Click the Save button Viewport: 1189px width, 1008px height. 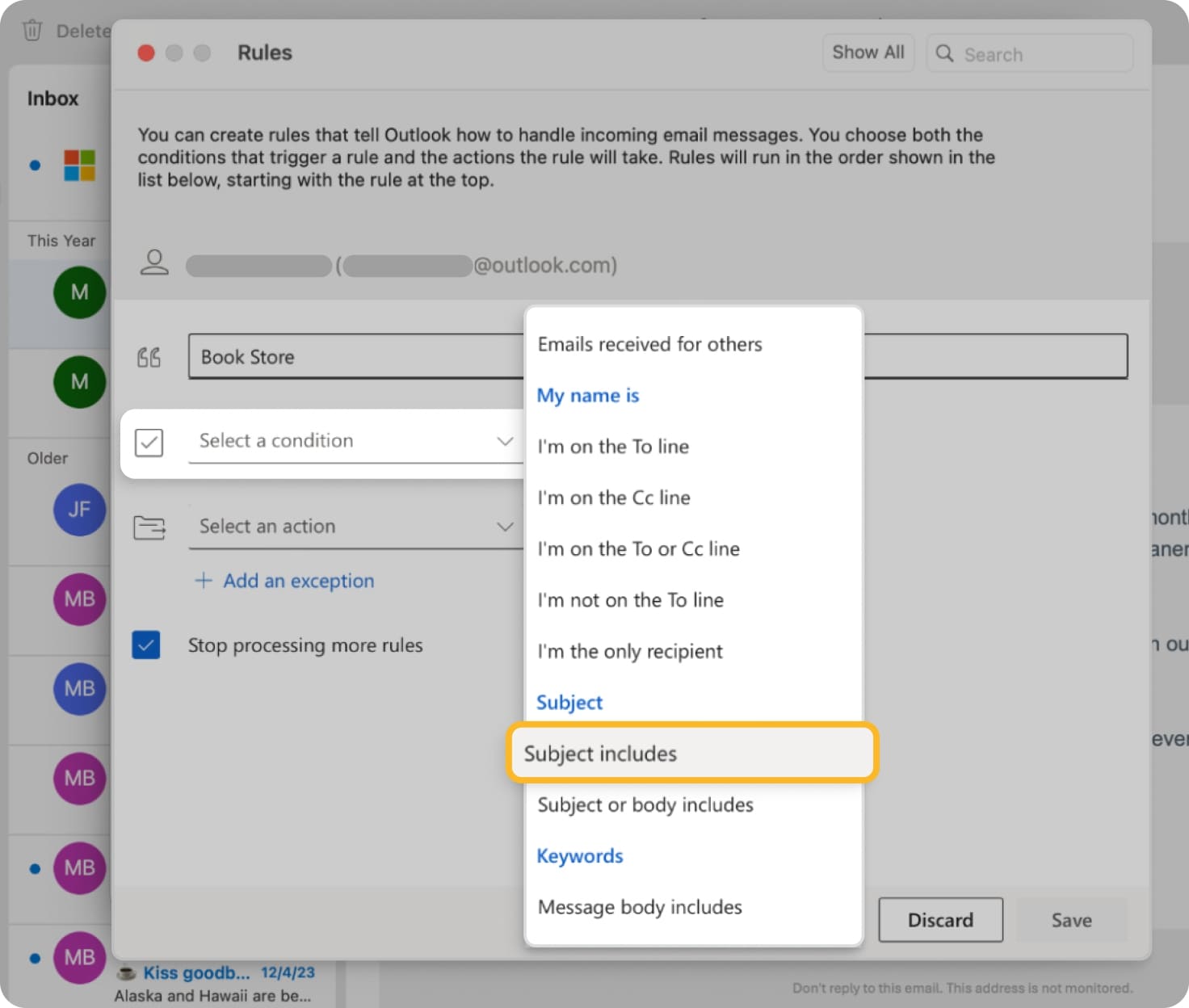1071,920
